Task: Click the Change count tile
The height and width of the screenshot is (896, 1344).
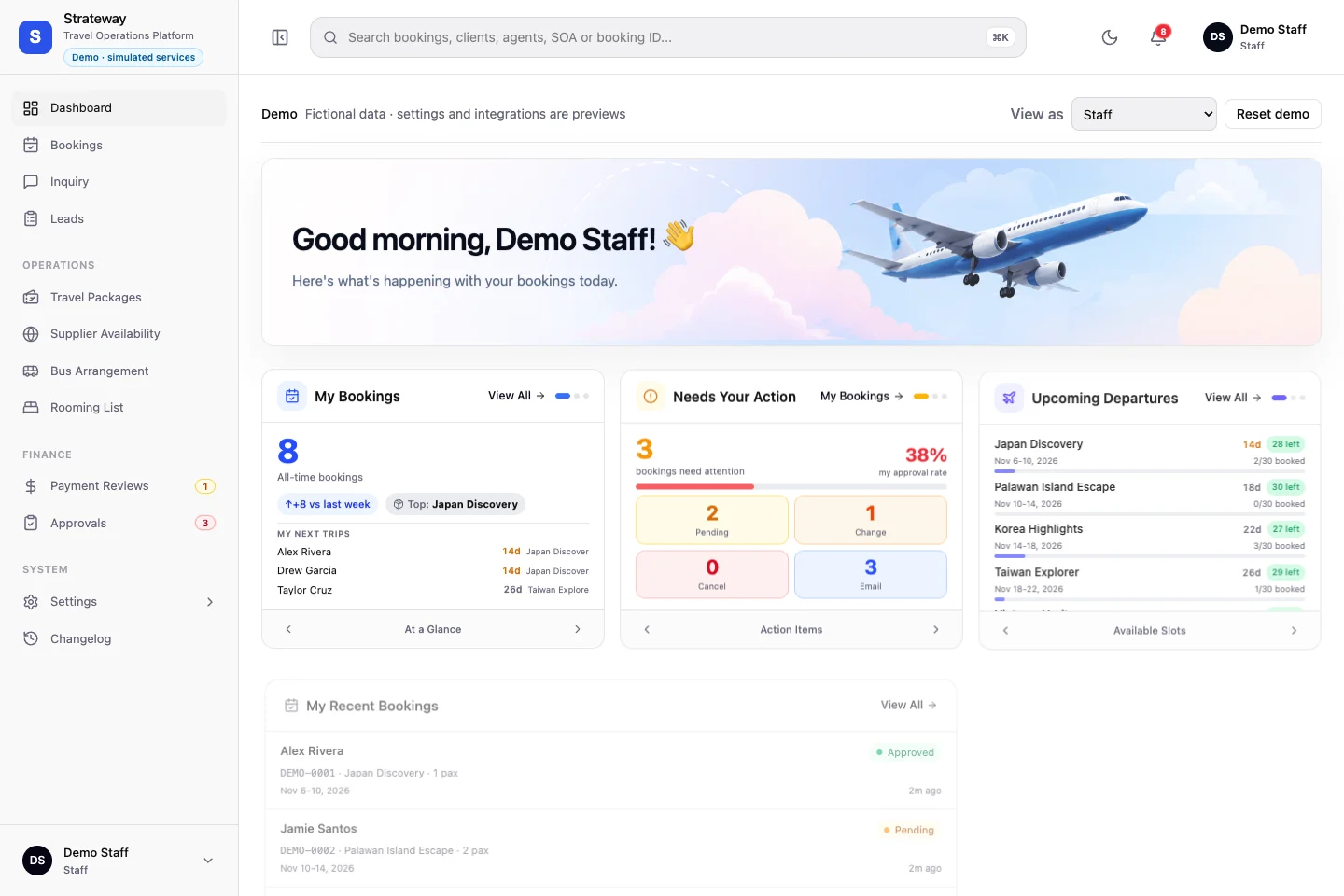Action: click(871, 520)
